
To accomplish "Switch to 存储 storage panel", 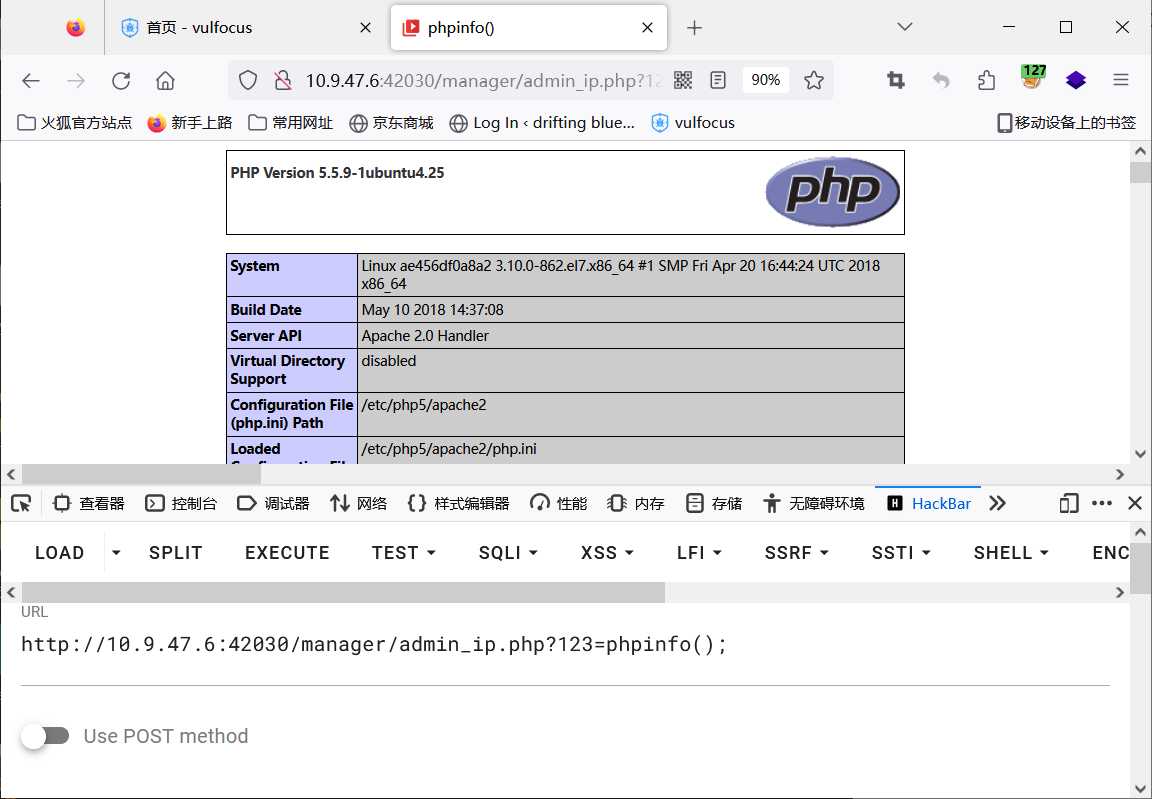I will click(713, 504).
